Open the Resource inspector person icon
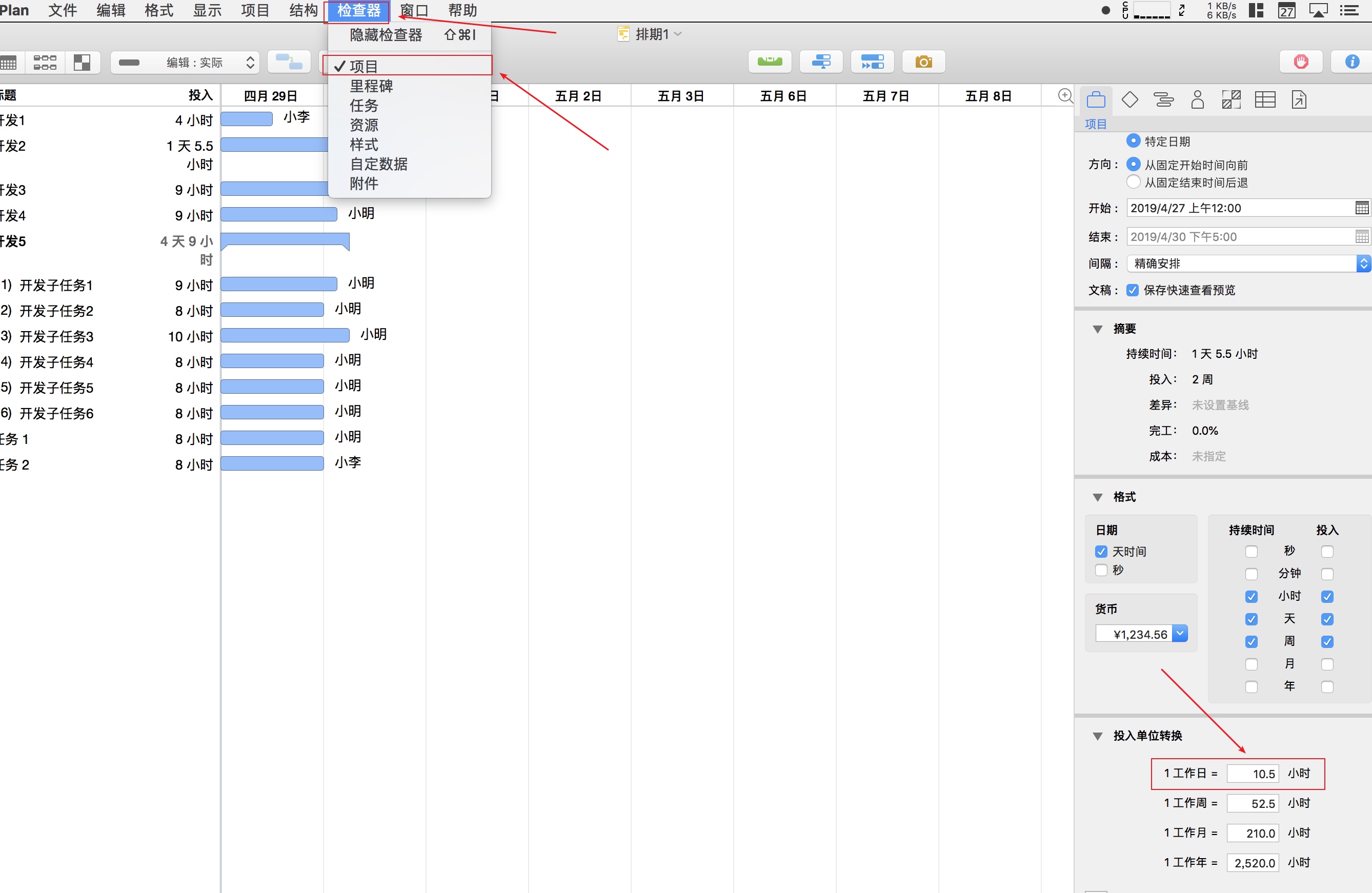 [1197, 100]
